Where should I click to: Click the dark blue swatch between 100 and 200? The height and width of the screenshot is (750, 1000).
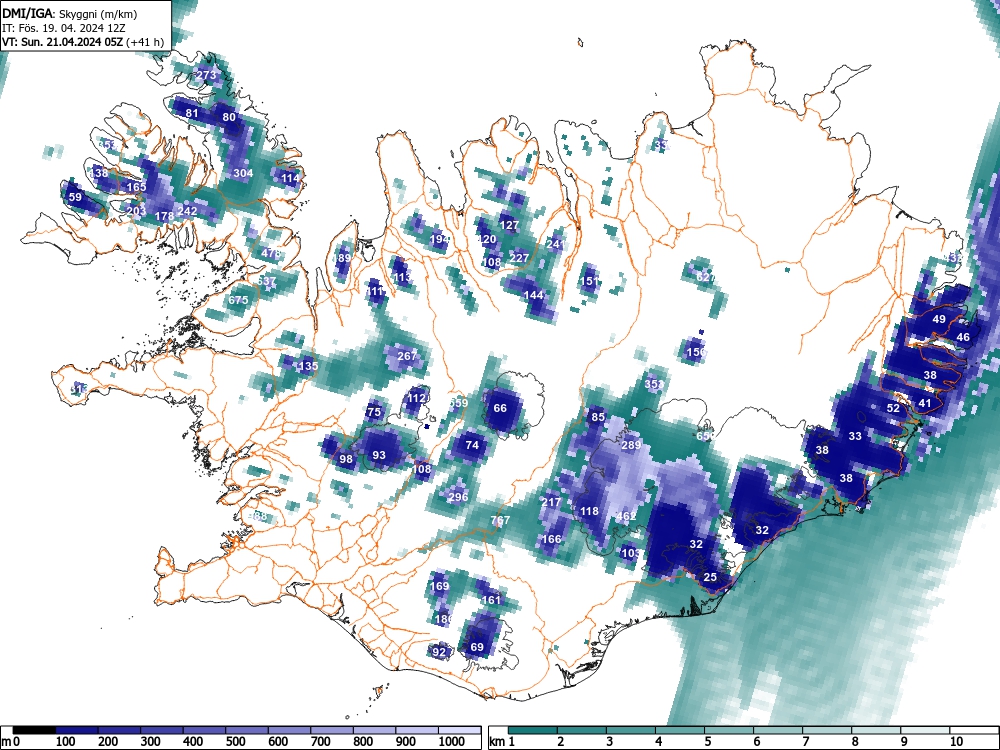77,731
